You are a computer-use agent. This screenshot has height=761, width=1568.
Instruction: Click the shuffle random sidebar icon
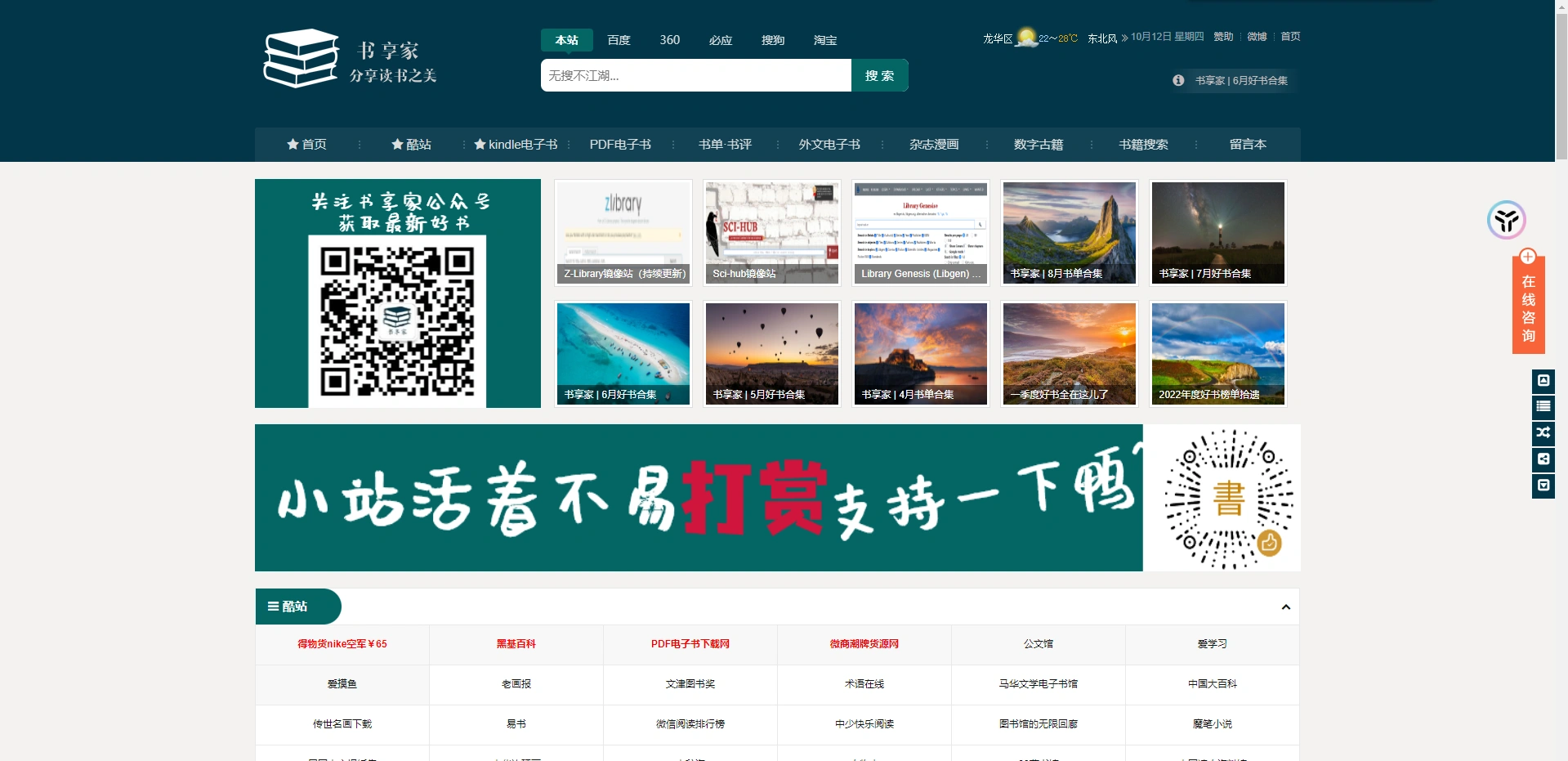click(1543, 433)
